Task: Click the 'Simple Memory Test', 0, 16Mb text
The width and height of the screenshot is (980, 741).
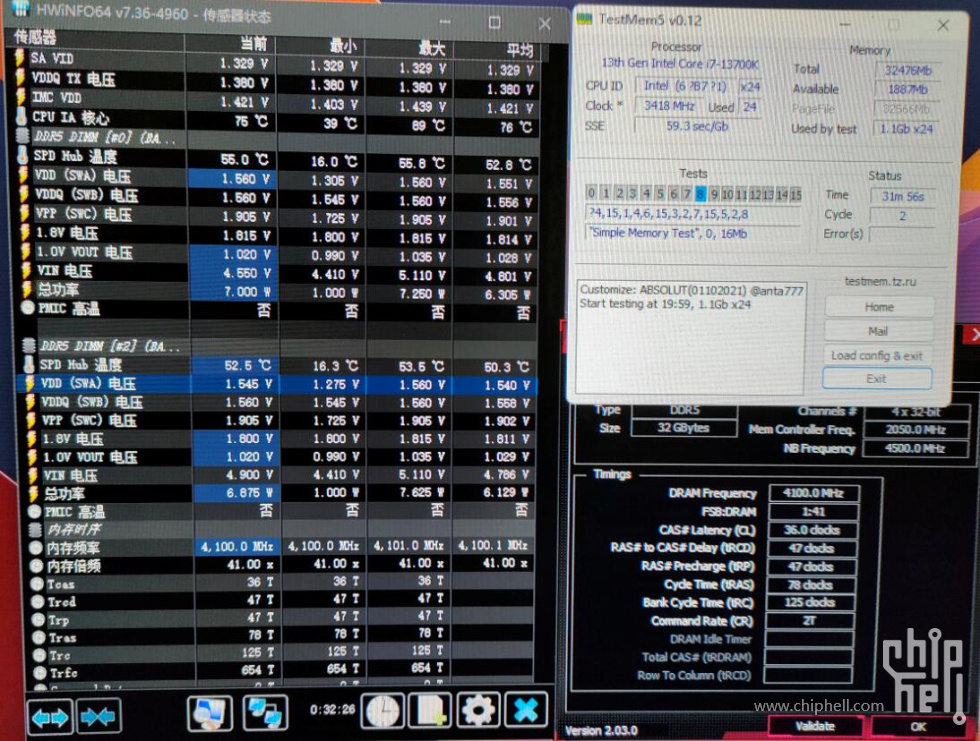Action: [668, 233]
